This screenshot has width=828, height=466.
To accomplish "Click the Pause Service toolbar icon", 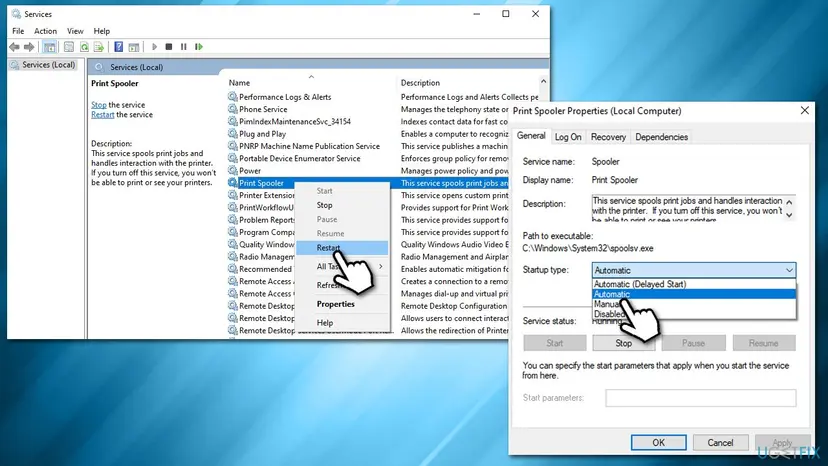I will 183,47.
